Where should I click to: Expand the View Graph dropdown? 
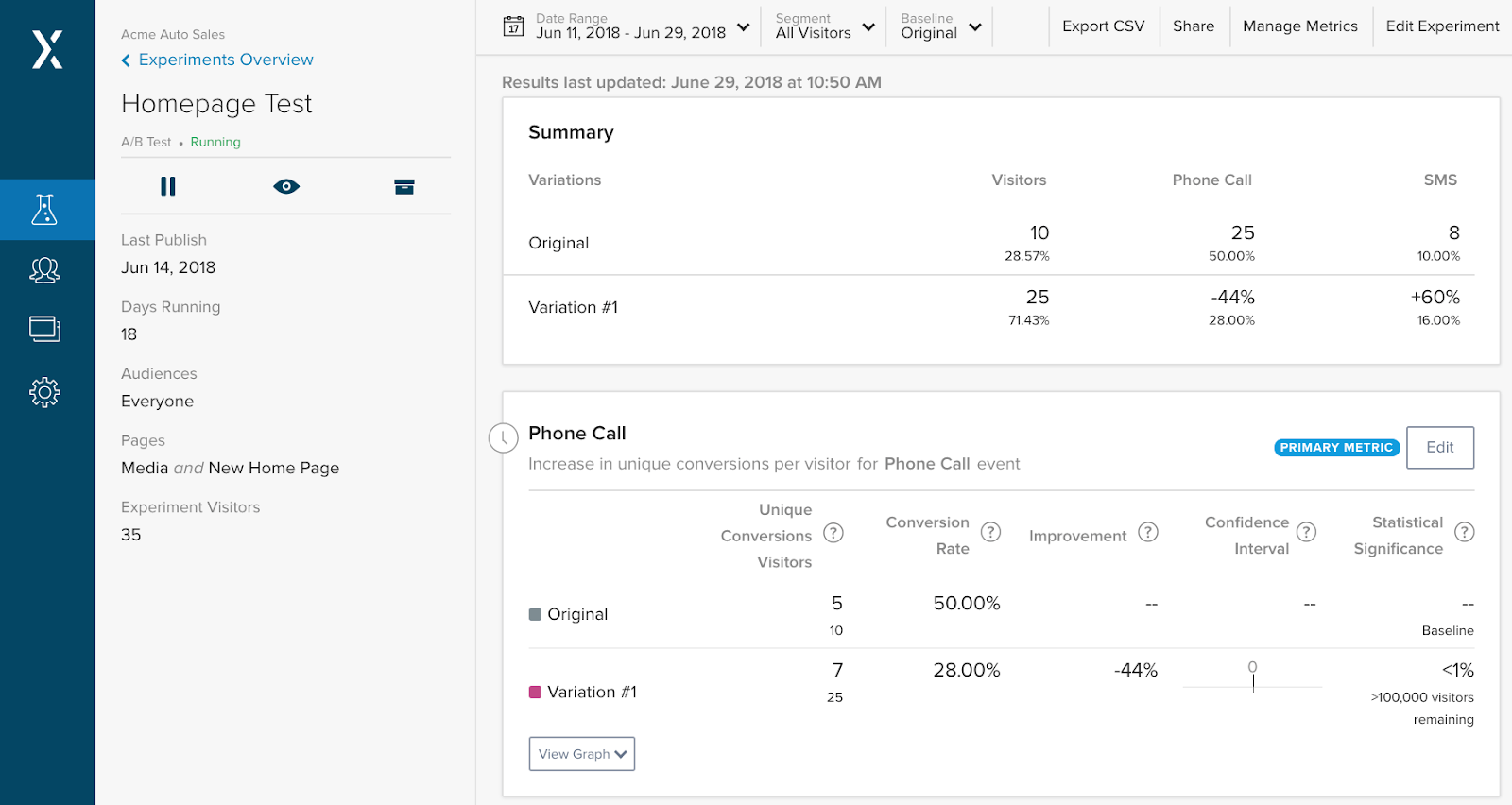pyautogui.click(x=582, y=754)
